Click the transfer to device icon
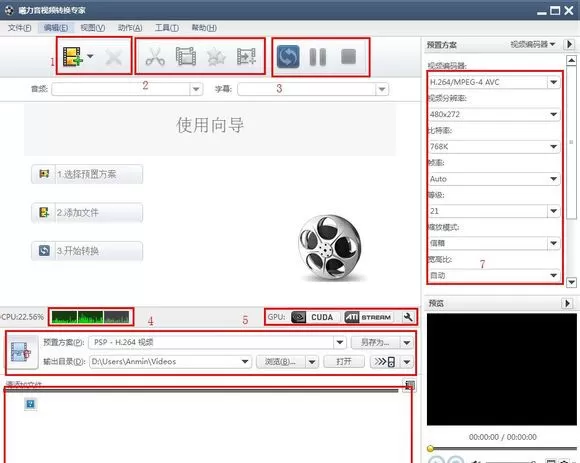The width and height of the screenshot is (580, 463). pos(385,362)
